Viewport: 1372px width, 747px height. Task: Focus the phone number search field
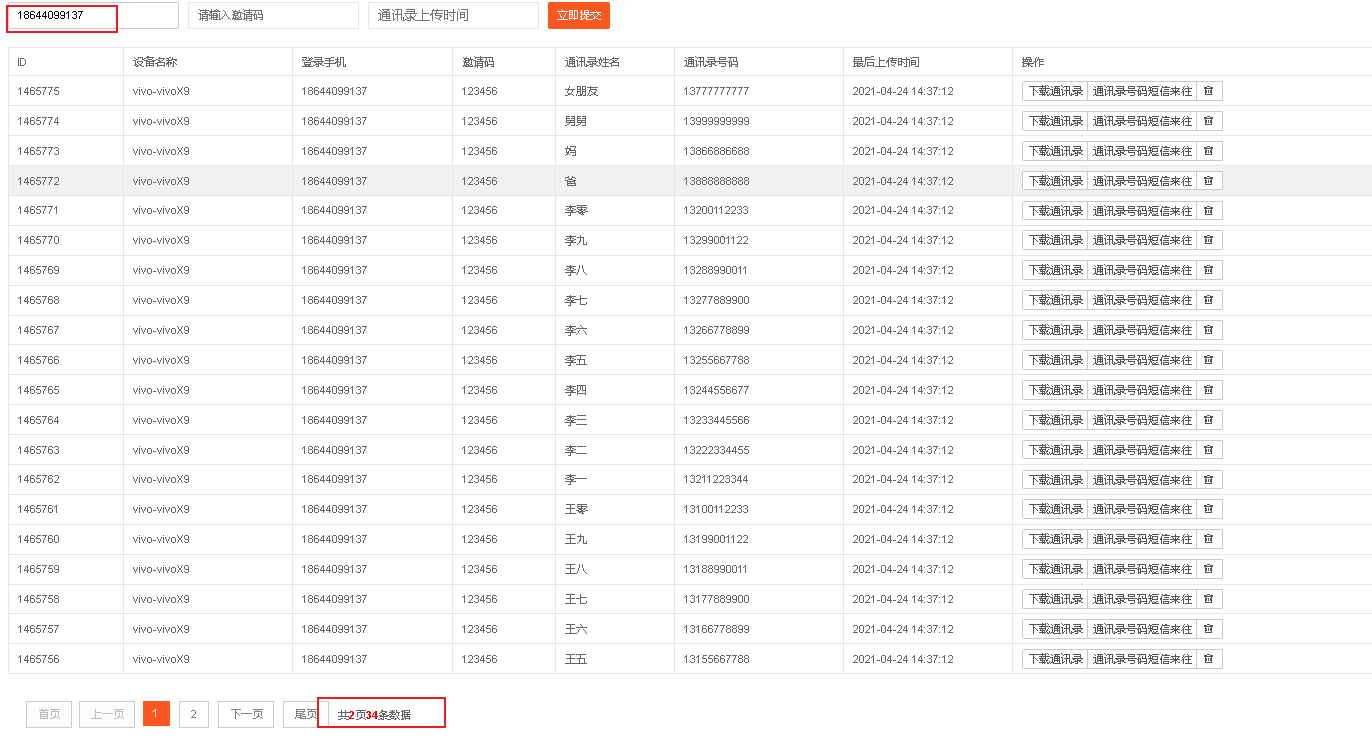(93, 15)
